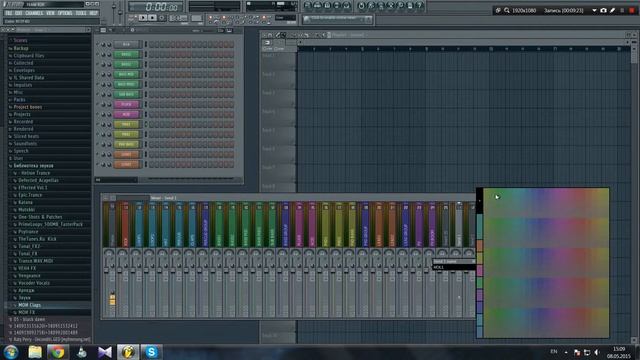
Task: Expand the Backup folder
Action: point(21,48)
